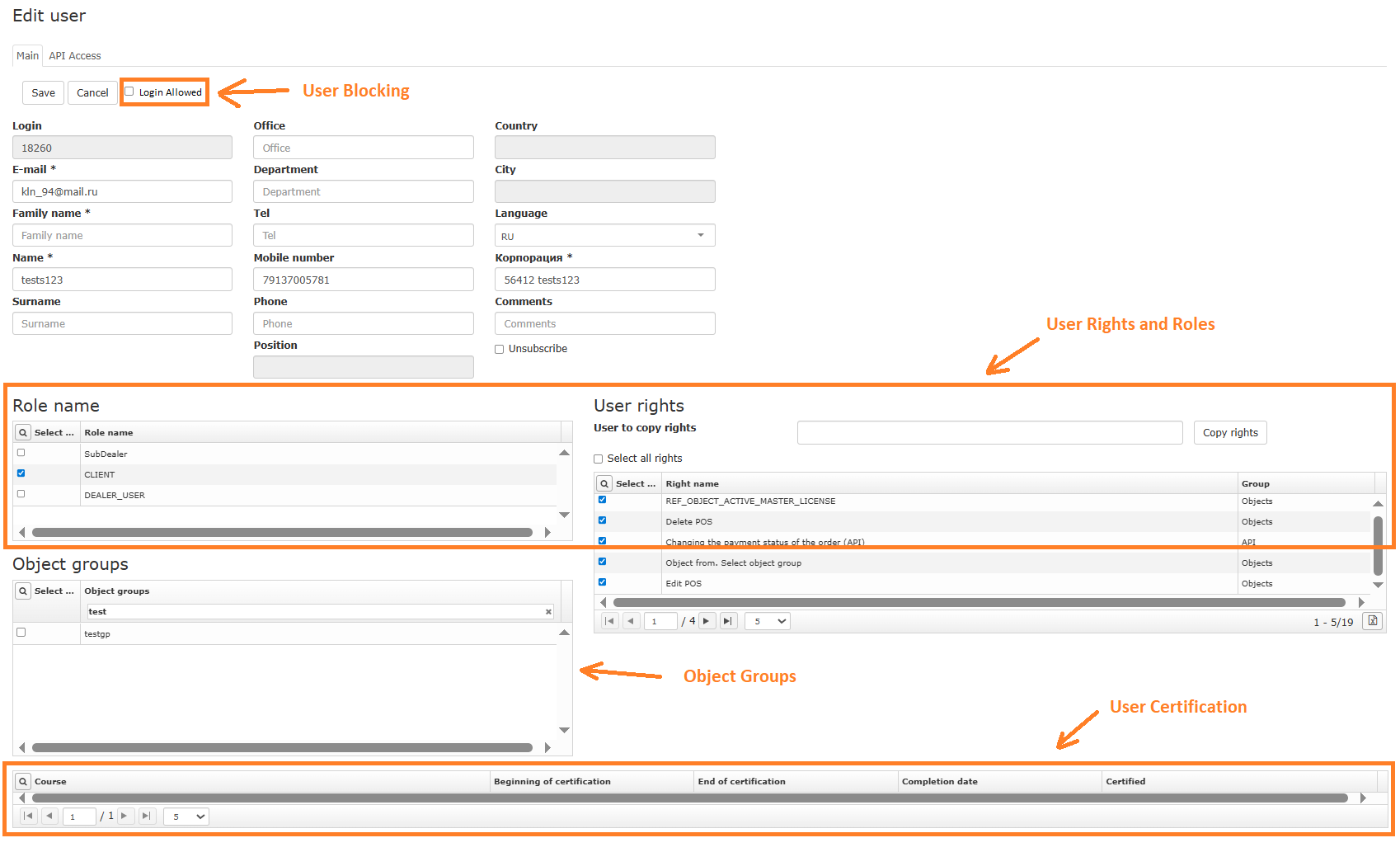
Task: Switch to the API Access tab
Action: pyautogui.click(x=74, y=56)
